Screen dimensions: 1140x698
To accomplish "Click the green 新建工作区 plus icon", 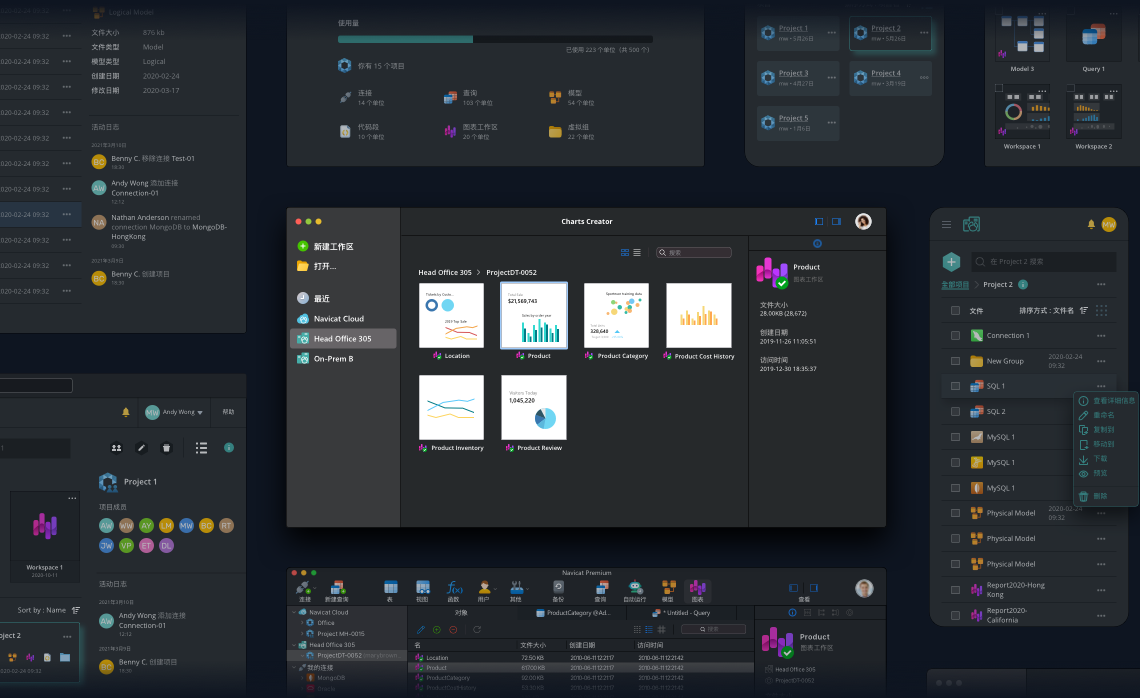I will [302, 246].
